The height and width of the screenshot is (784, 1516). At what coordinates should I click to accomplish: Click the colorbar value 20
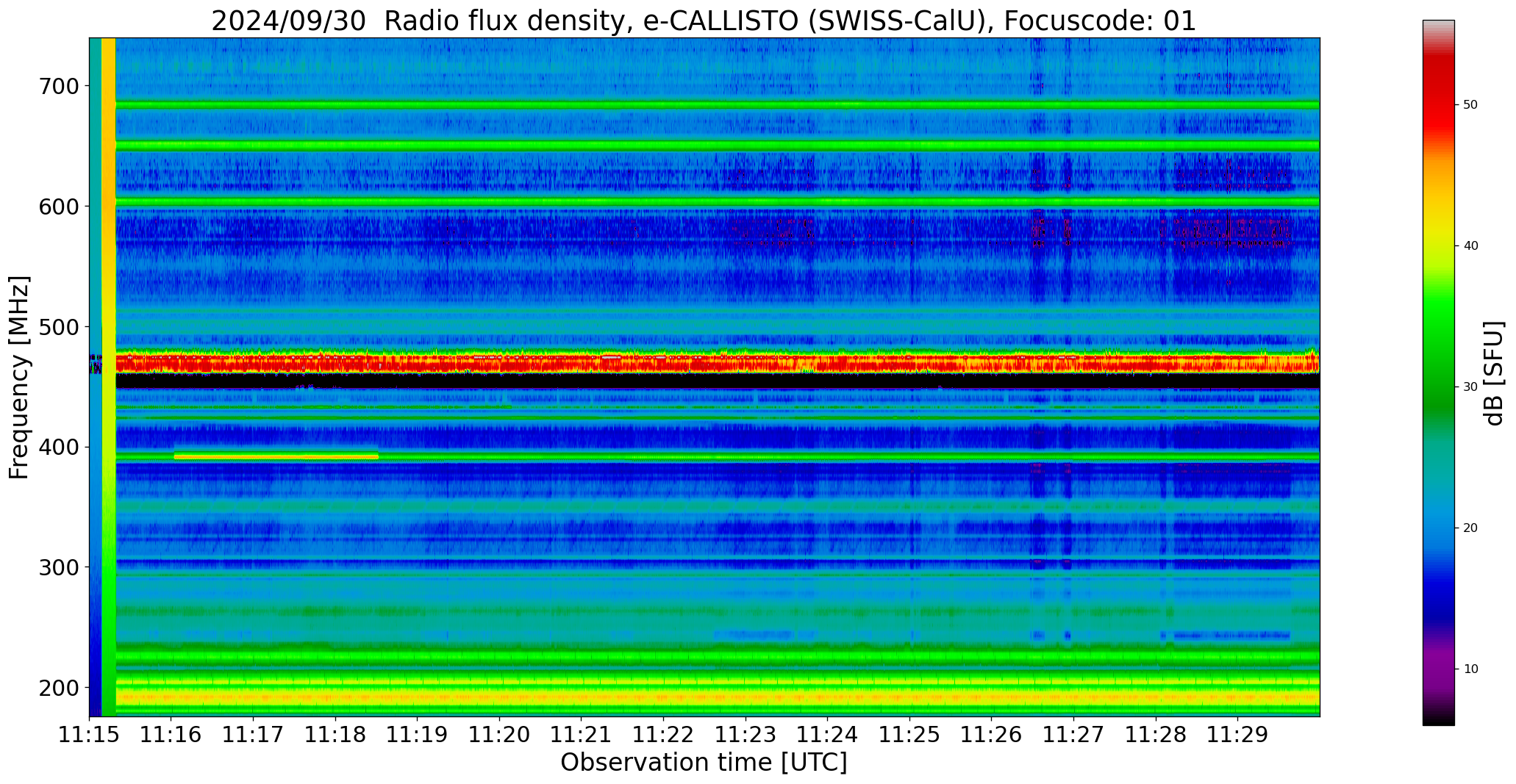click(1470, 528)
